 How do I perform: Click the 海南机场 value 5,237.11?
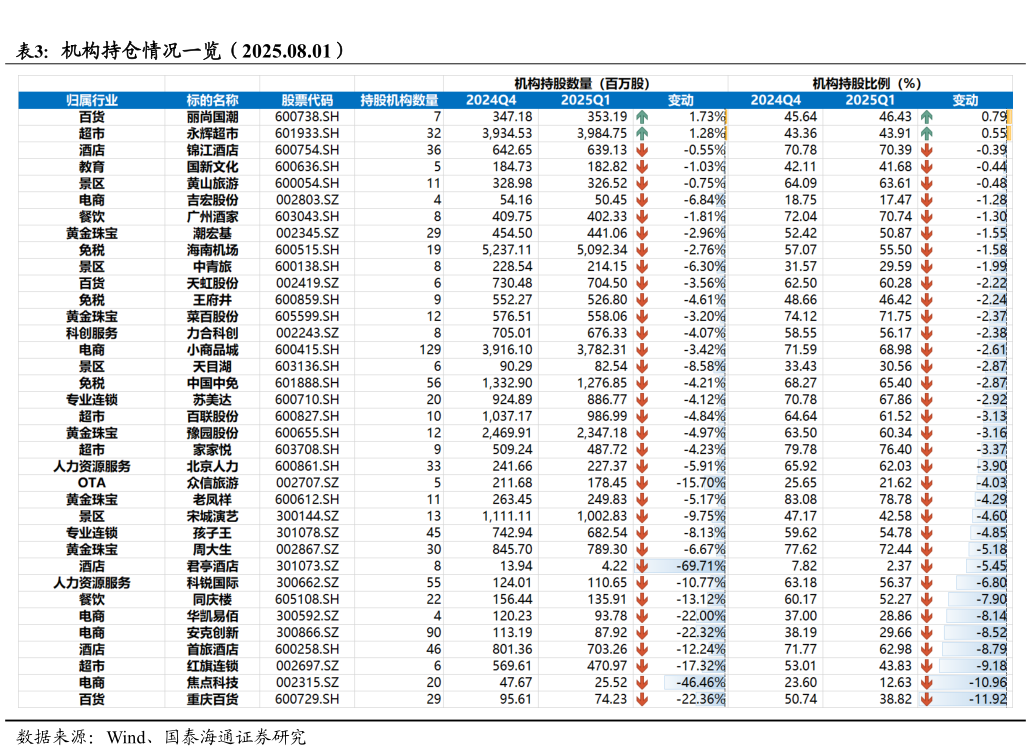506,250
